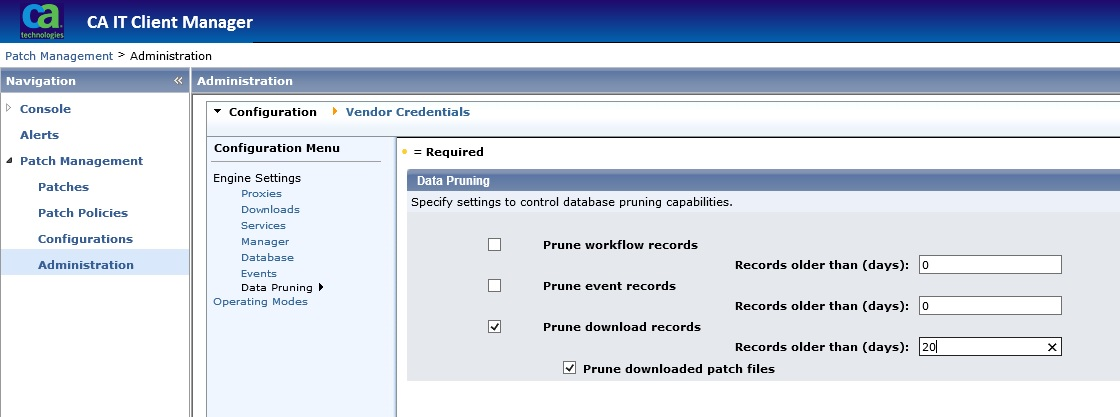The height and width of the screenshot is (417, 1120).
Task: Open Downloads settings
Action: [x=270, y=209]
